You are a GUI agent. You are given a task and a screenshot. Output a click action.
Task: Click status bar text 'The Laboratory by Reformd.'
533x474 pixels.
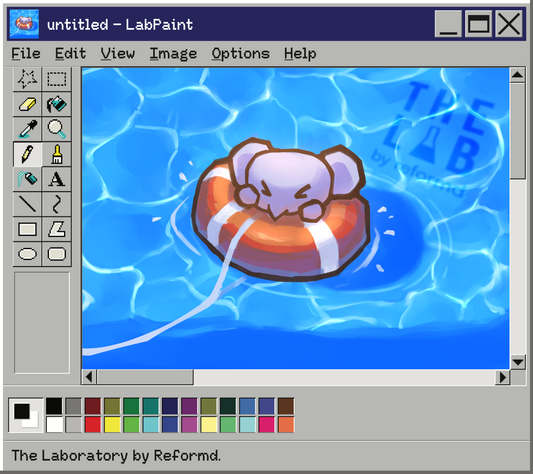[116, 456]
